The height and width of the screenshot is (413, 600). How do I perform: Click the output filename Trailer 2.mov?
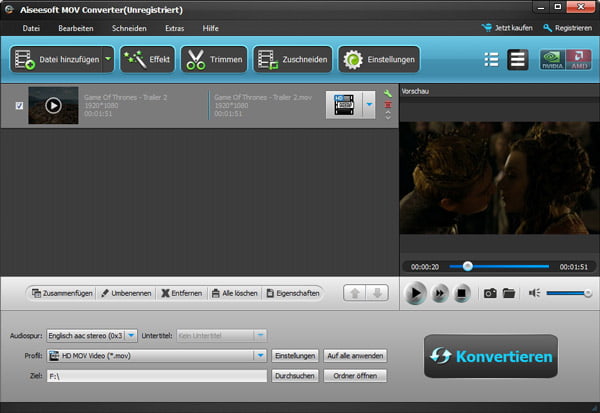(263, 97)
